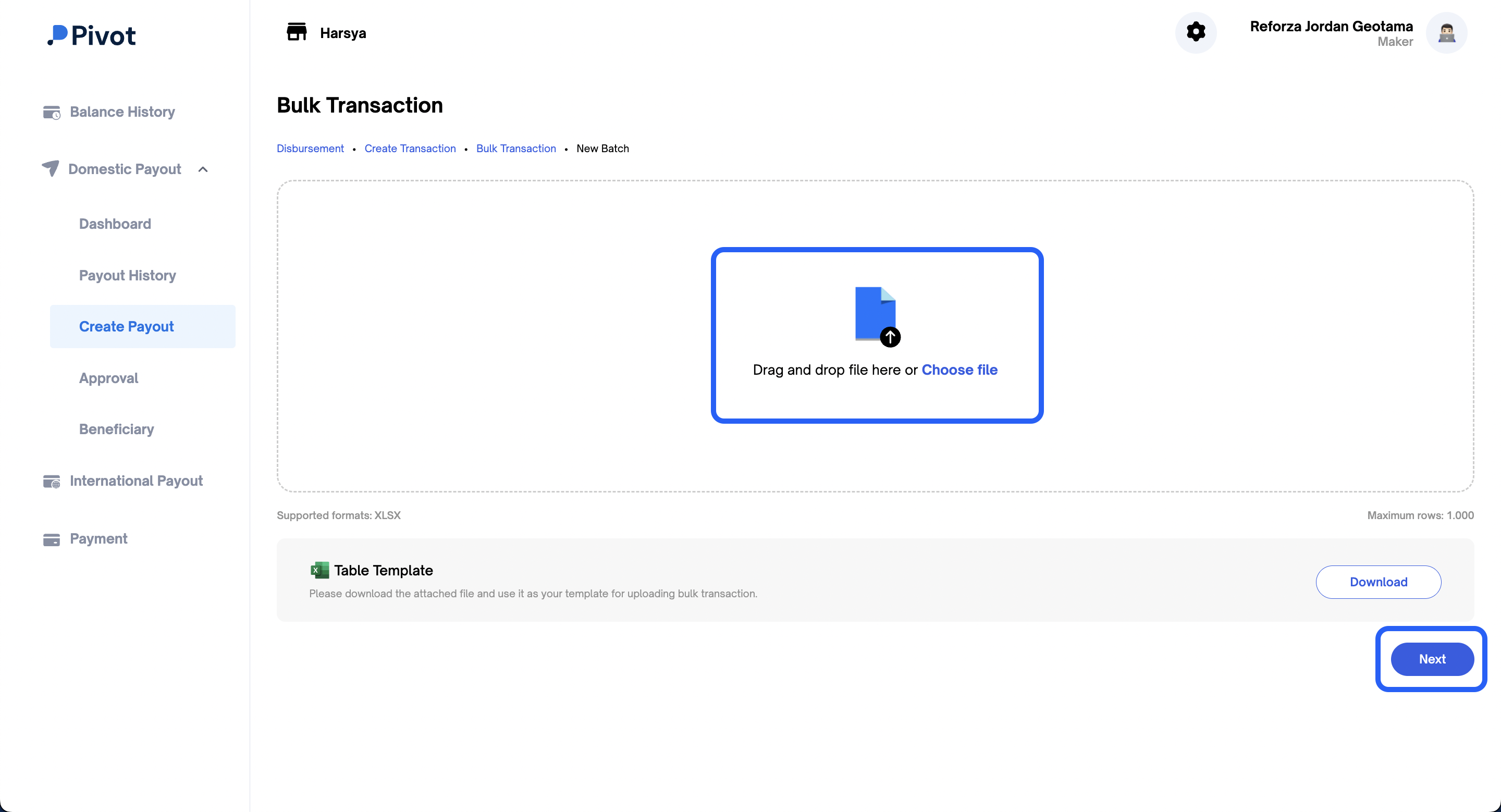Open settings via the gear icon

[1196, 32]
